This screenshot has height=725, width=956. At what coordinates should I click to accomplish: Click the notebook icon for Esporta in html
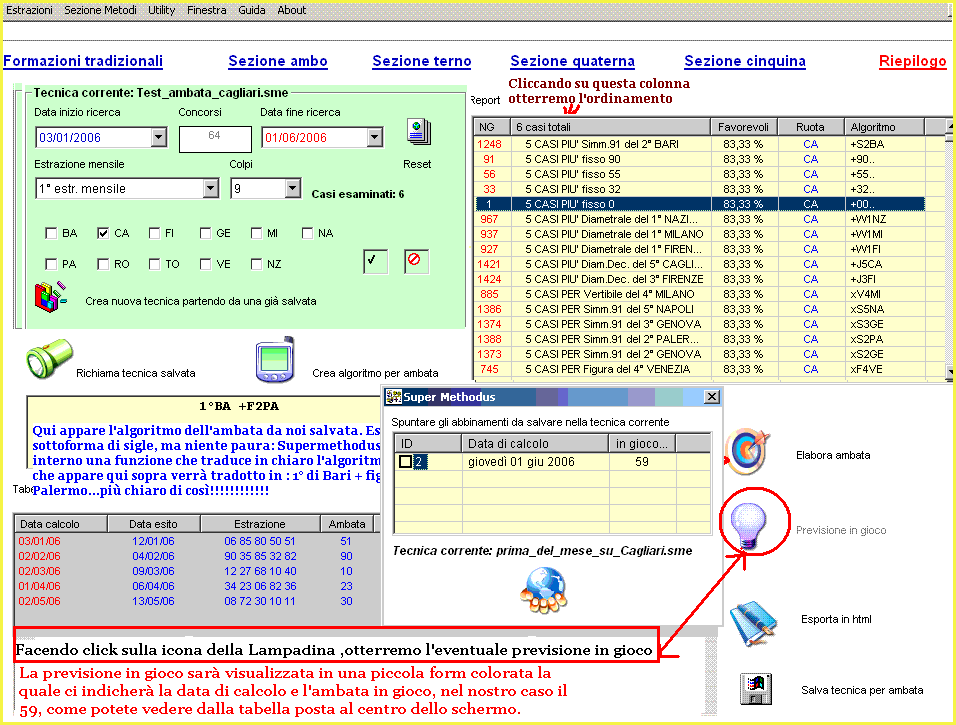click(754, 622)
